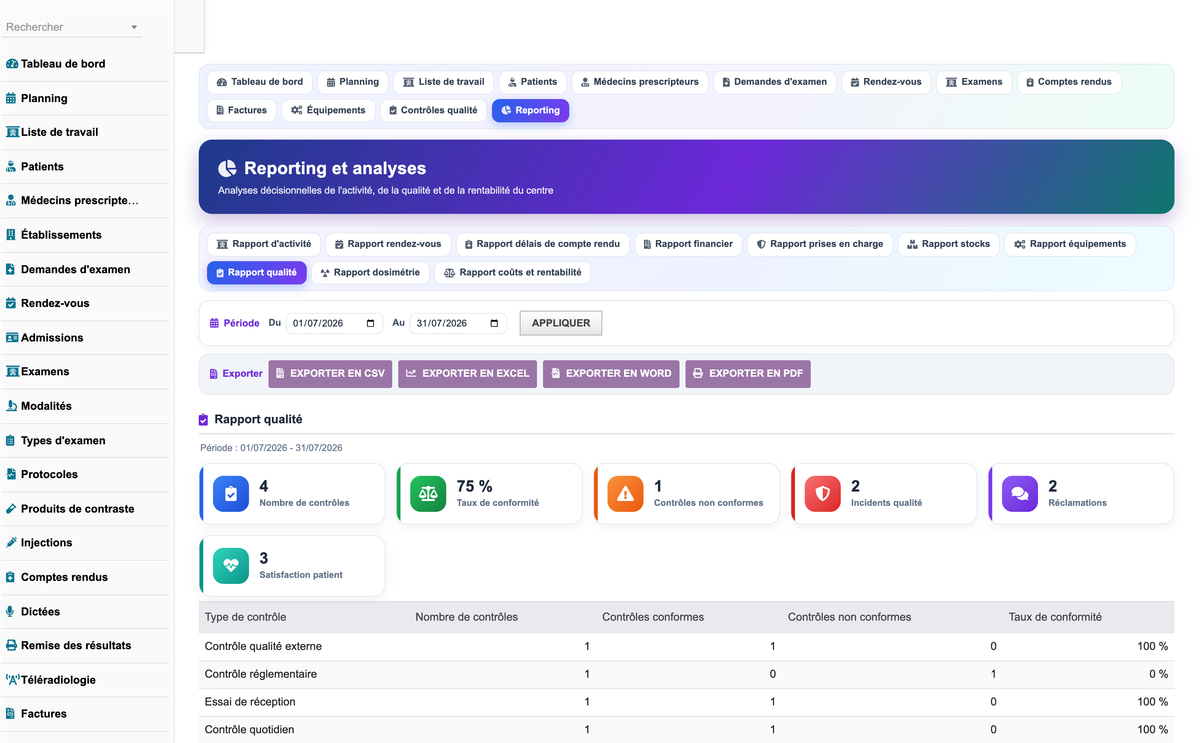This screenshot has height=743, width=1200.
Task: Click the Remise des résultats printer icon
Action: (11, 645)
